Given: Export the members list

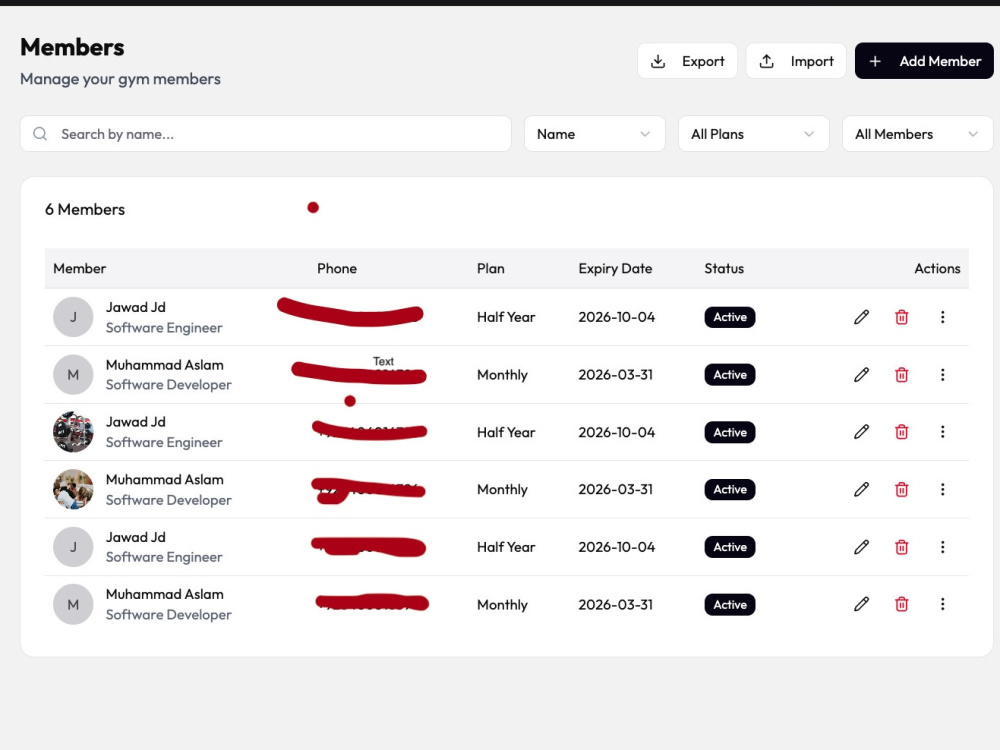Looking at the screenshot, I should tap(687, 61).
